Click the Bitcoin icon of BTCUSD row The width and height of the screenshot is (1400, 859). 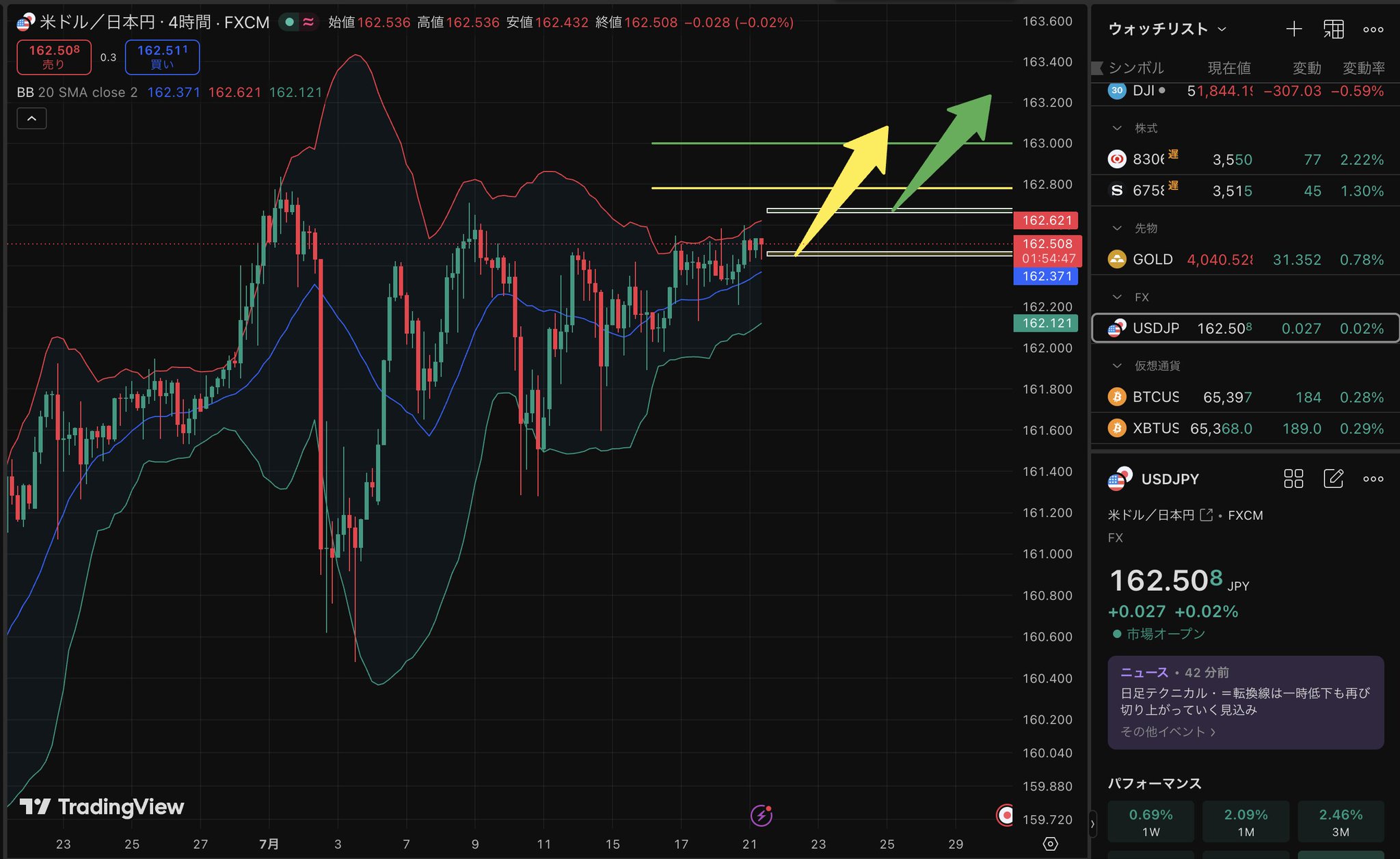click(1117, 397)
